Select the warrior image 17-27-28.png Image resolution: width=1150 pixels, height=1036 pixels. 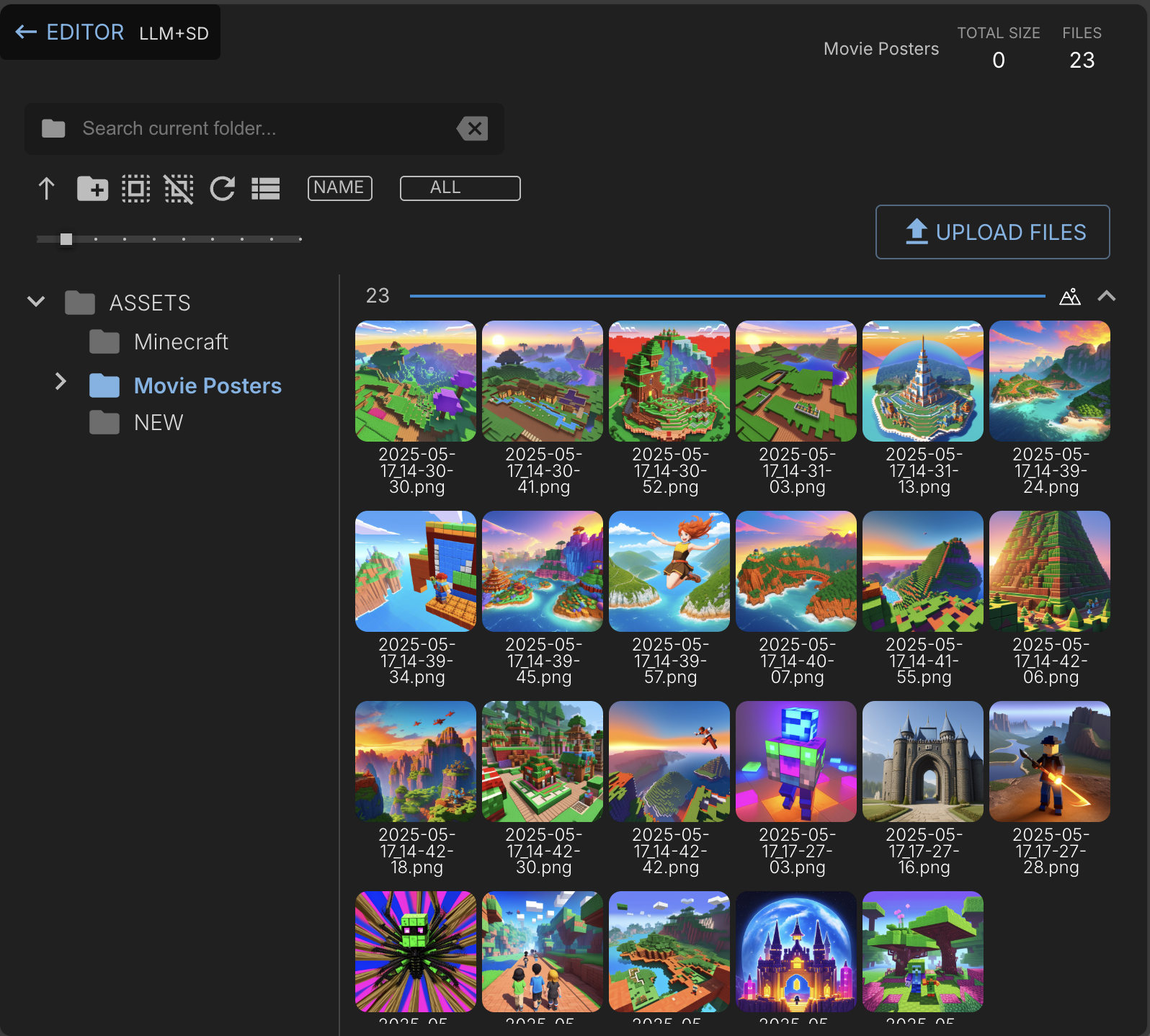1050,762
